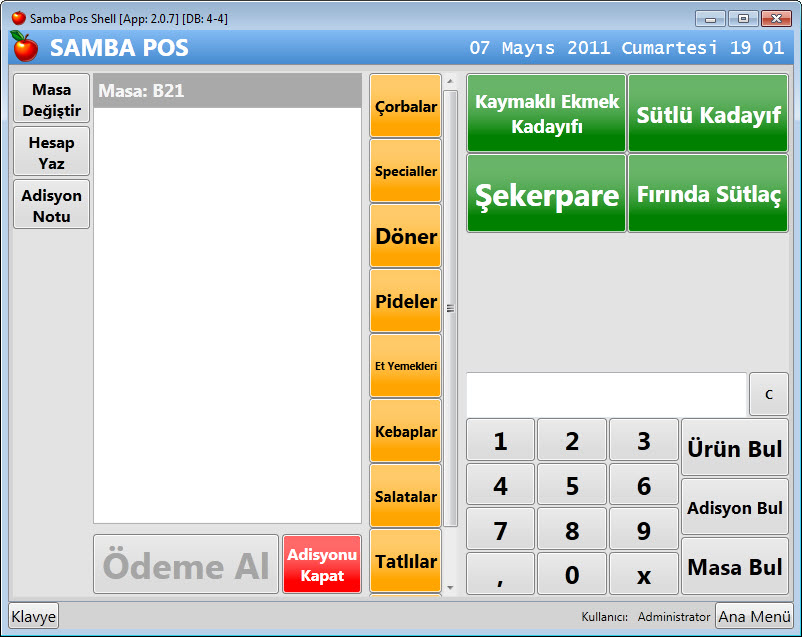Select the Pideler category
The width and height of the screenshot is (802, 637).
click(x=405, y=301)
